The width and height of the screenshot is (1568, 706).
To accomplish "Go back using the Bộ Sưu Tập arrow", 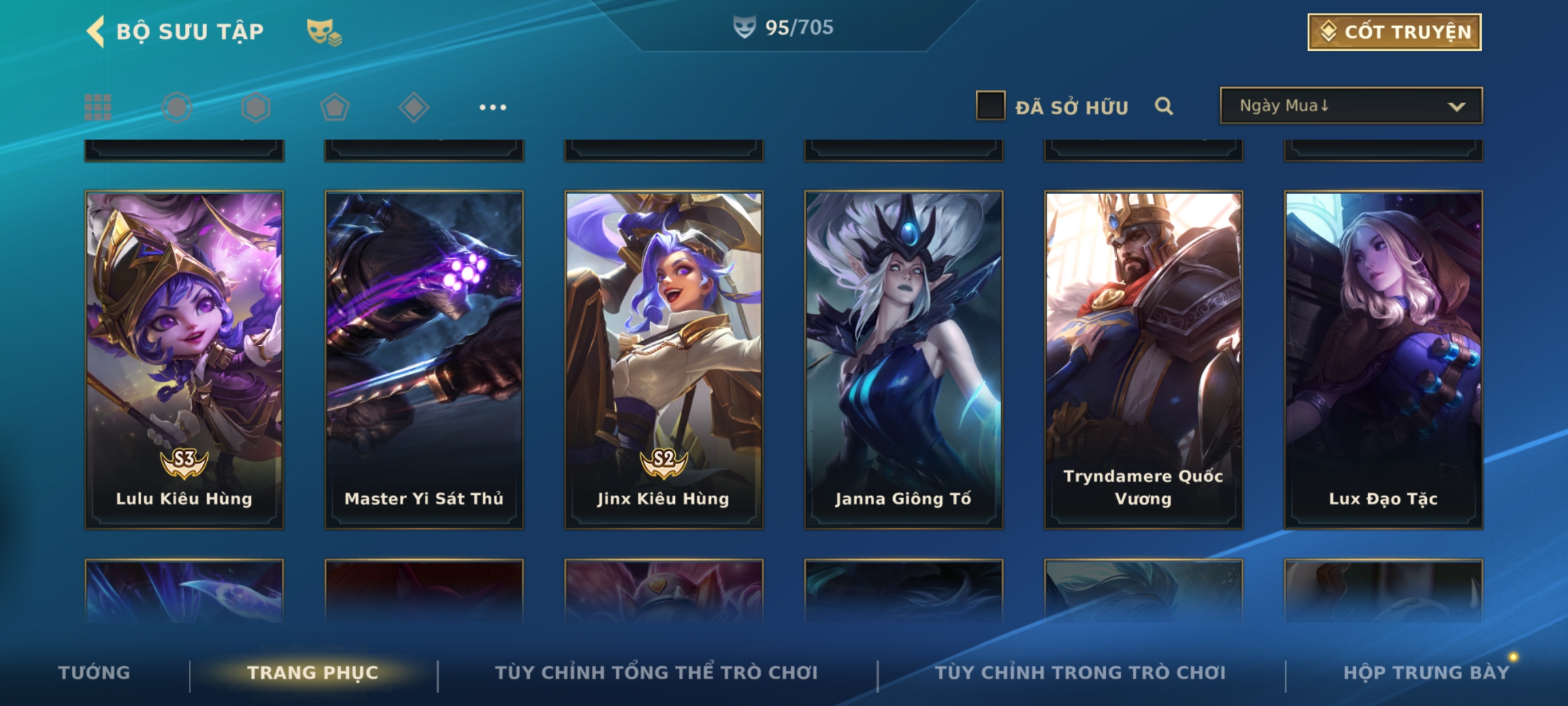I will [x=95, y=31].
